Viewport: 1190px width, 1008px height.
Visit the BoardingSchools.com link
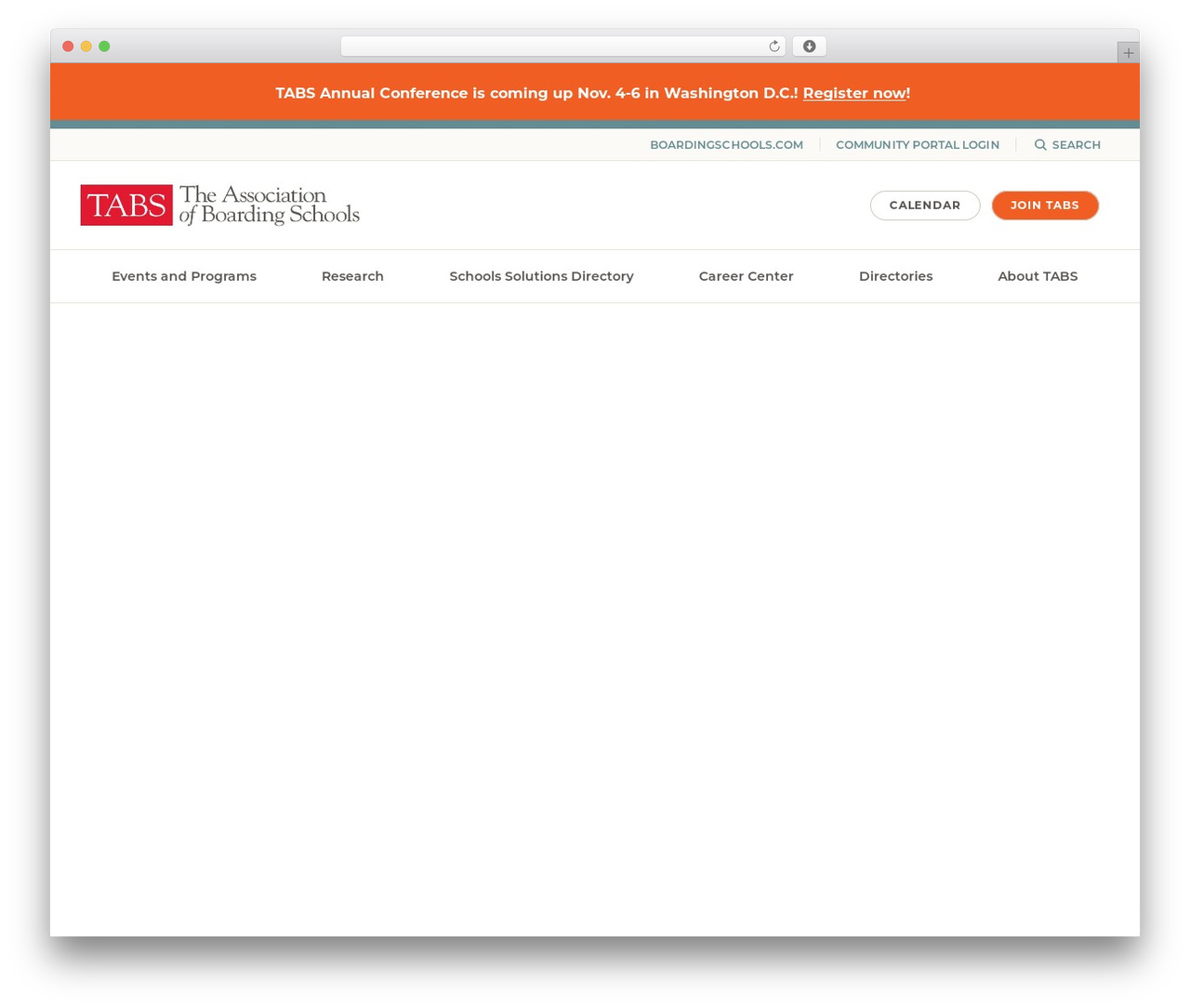(726, 145)
